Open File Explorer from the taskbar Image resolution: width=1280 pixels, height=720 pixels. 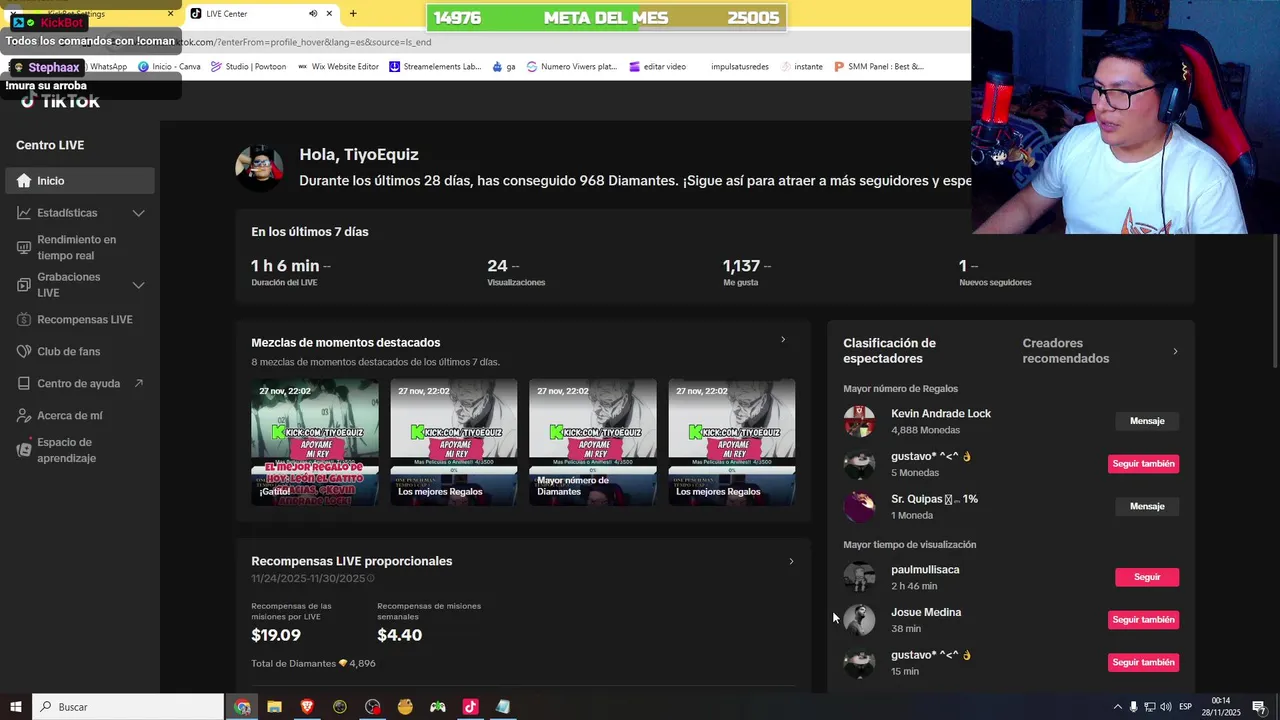tap(274, 707)
